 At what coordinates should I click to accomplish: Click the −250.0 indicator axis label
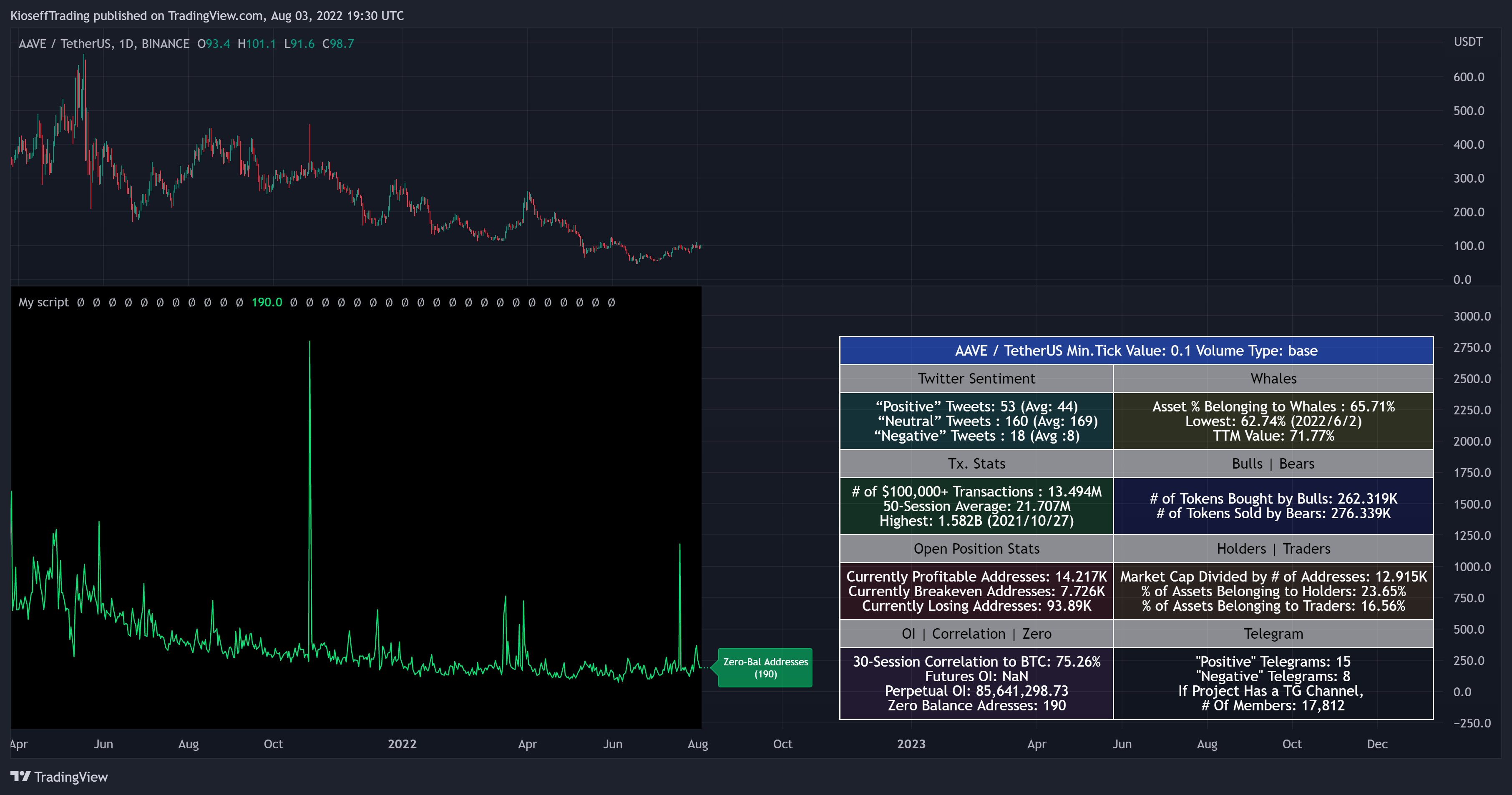(1472, 723)
